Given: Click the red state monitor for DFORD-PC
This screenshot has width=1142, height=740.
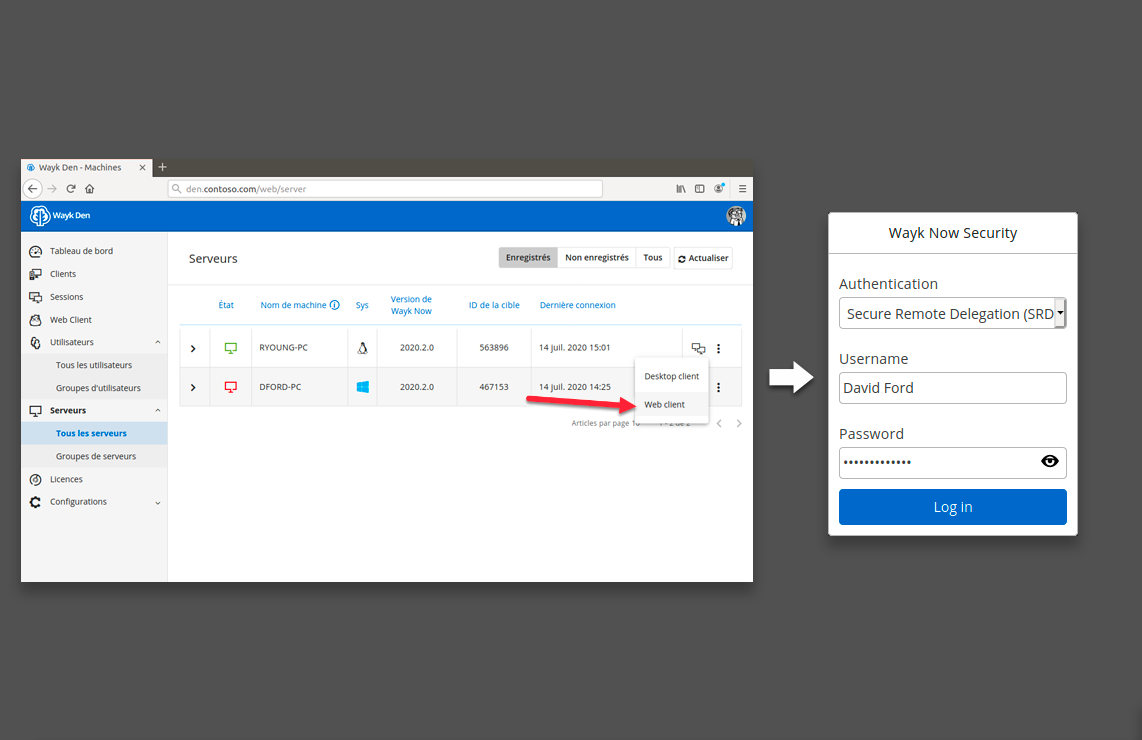Looking at the screenshot, I should (230, 387).
